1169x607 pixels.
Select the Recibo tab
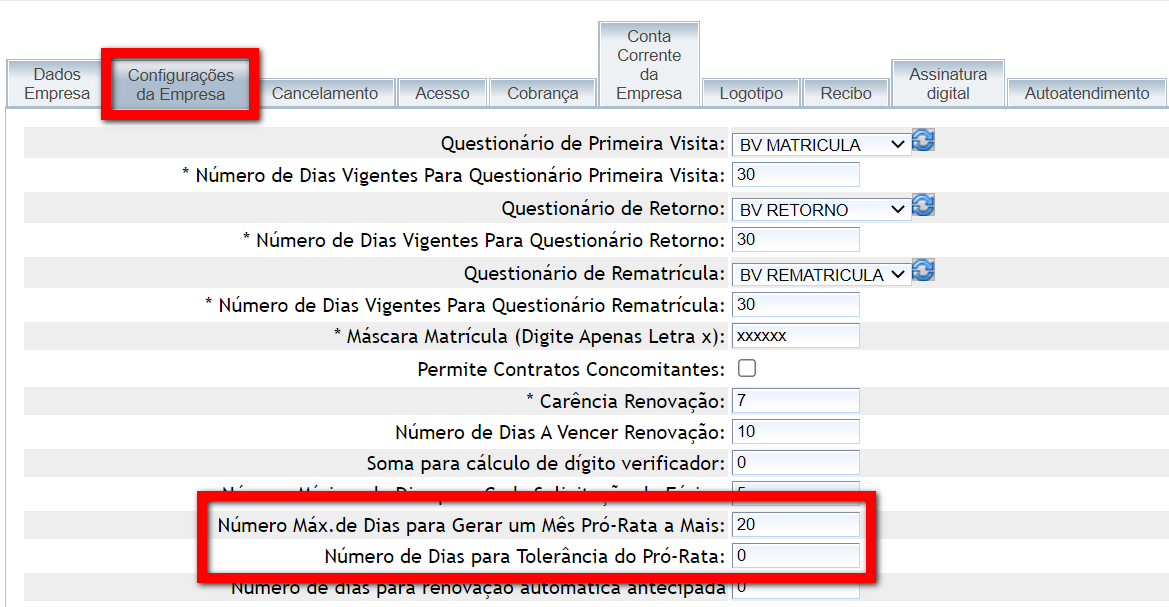846,93
